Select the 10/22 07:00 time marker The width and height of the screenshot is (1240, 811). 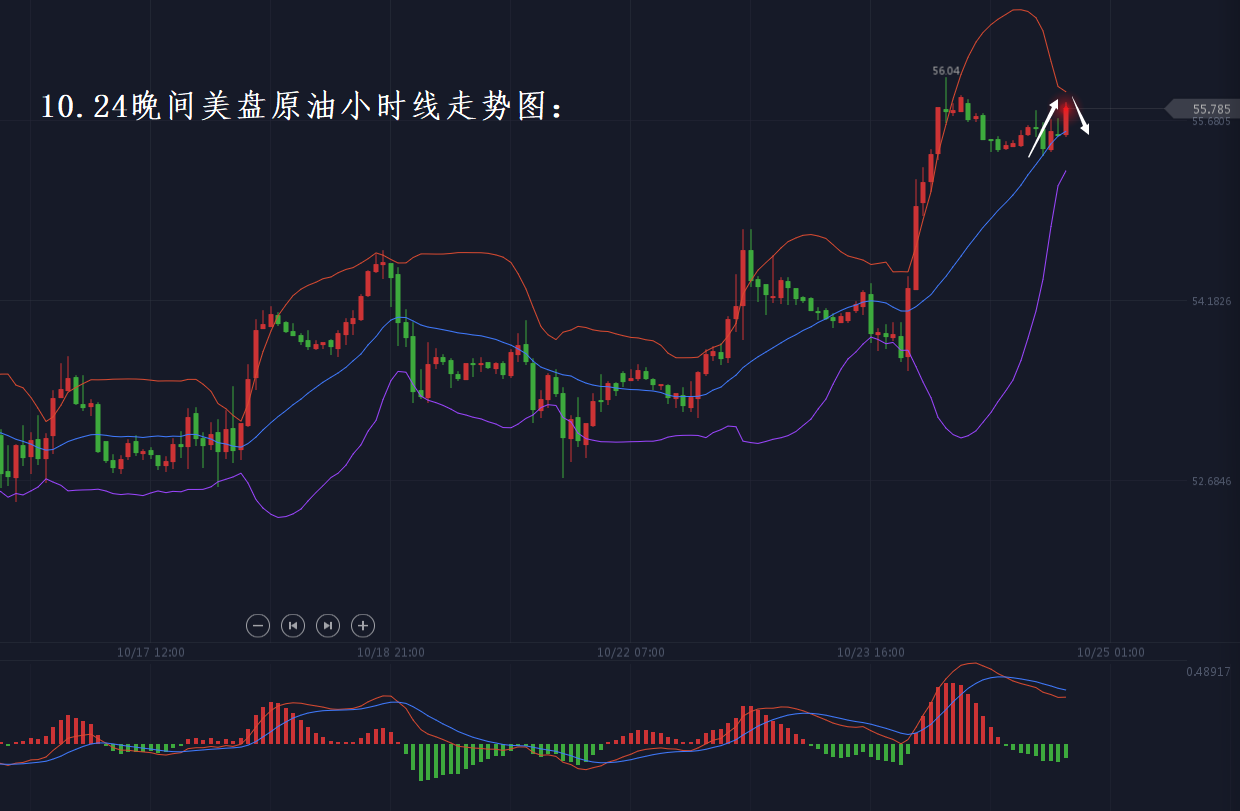[631, 652]
